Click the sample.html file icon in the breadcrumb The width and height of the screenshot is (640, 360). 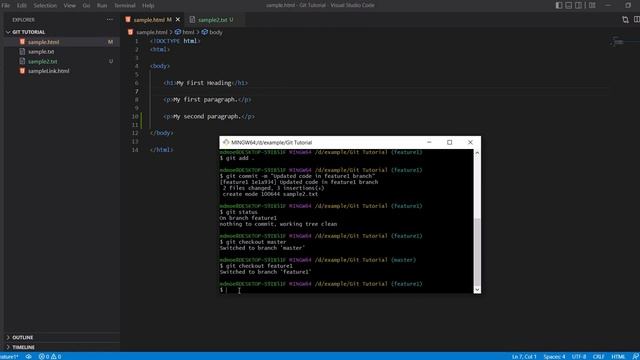point(131,32)
